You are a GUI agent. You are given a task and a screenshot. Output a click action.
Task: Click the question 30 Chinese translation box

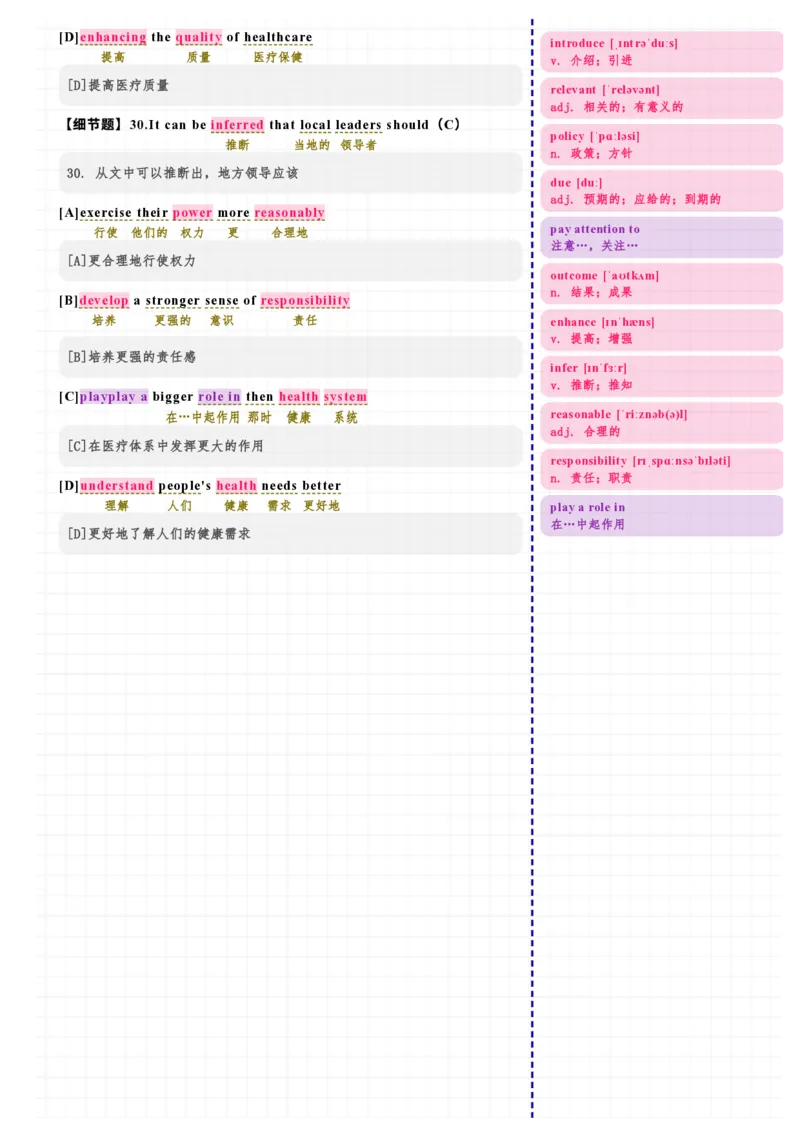[x=290, y=173]
